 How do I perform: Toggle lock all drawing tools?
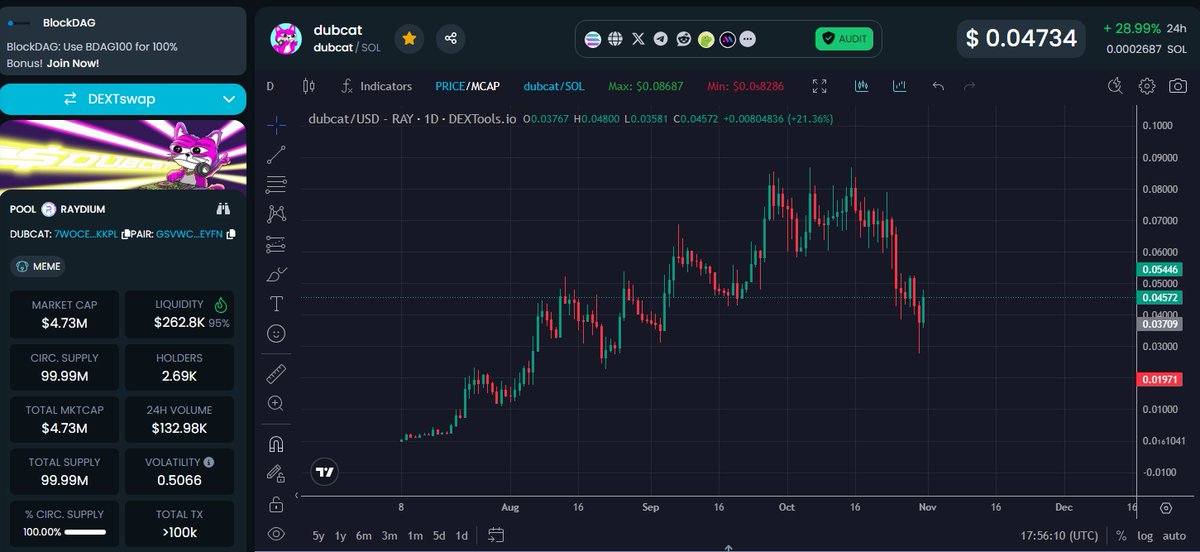(x=277, y=503)
